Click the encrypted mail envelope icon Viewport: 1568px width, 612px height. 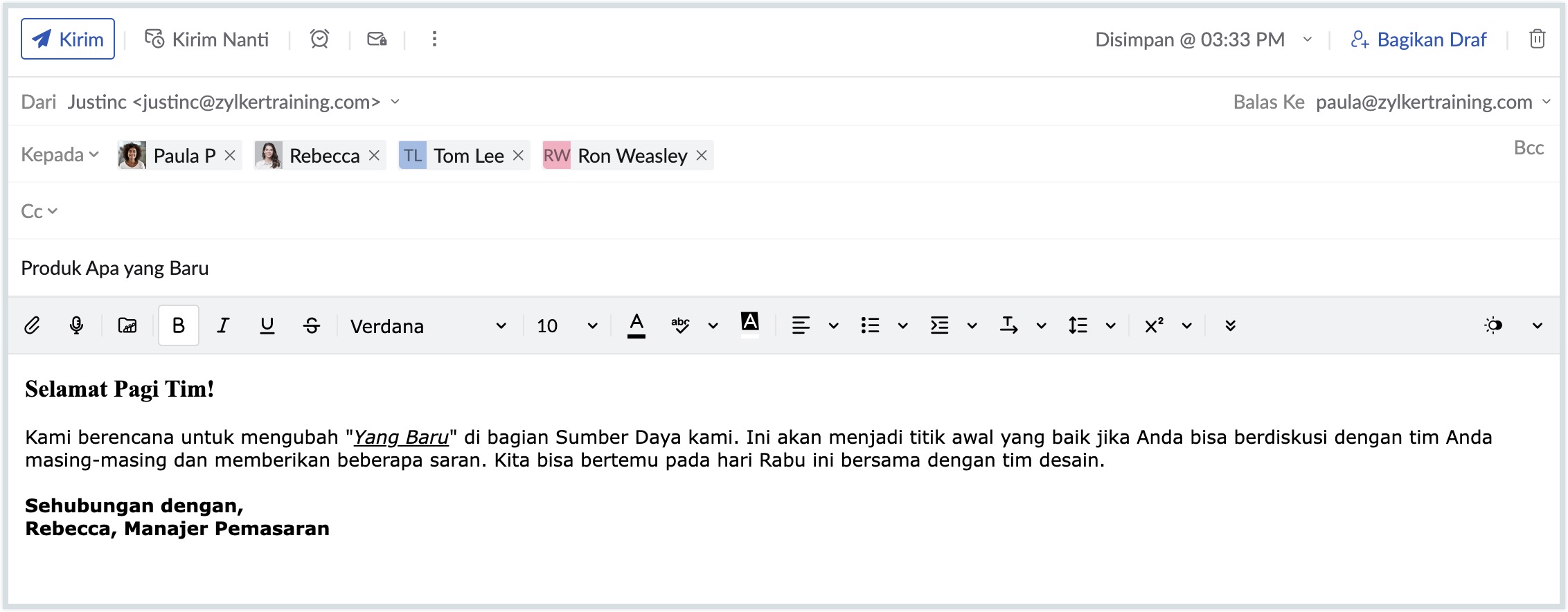pos(377,39)
